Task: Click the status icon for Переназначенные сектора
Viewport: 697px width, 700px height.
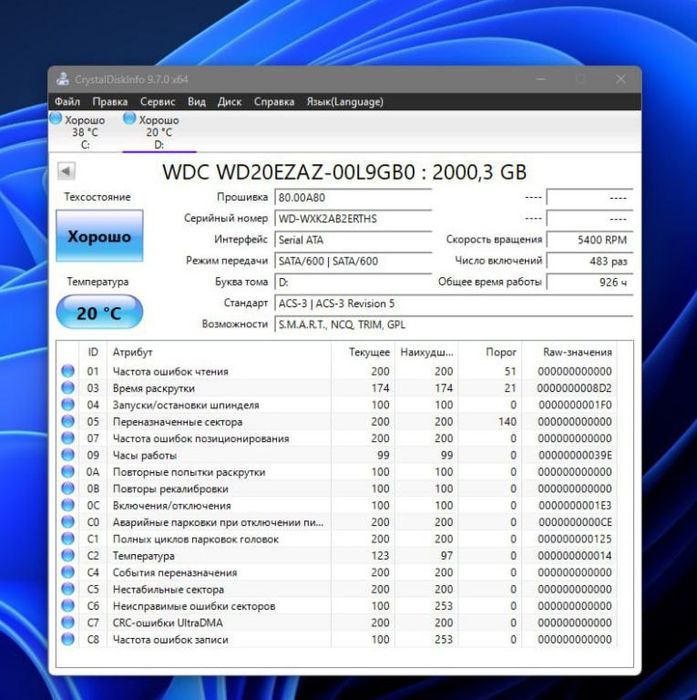Action: point(68,421)
